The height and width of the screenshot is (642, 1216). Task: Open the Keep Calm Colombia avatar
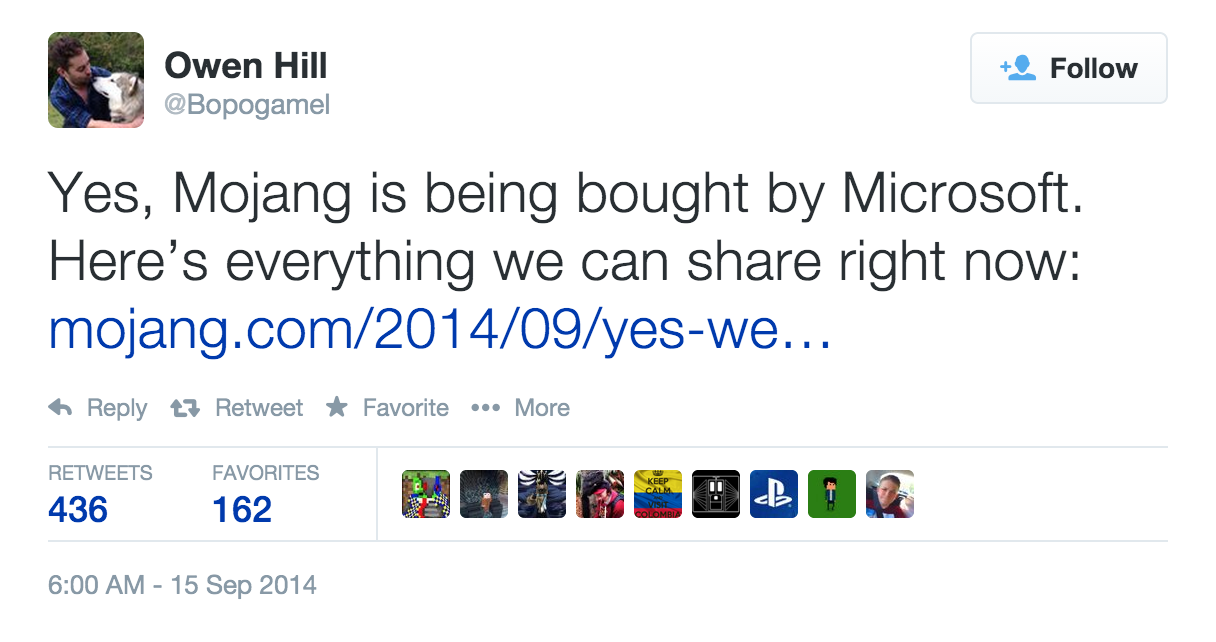658,494
